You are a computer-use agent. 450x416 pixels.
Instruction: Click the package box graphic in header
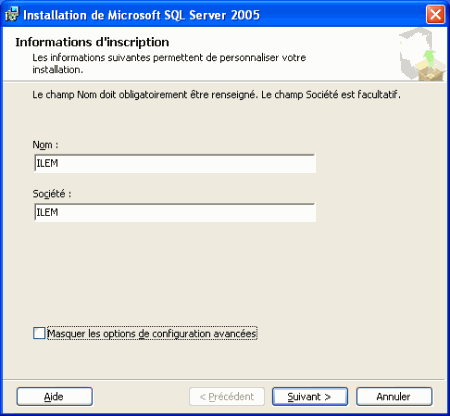click(422, 54)
